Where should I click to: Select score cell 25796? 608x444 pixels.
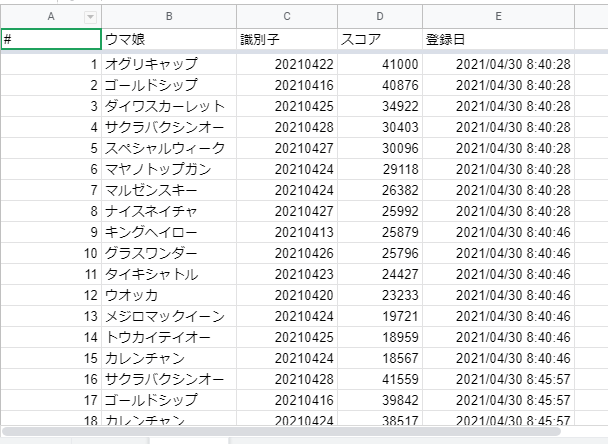point(380,253)
